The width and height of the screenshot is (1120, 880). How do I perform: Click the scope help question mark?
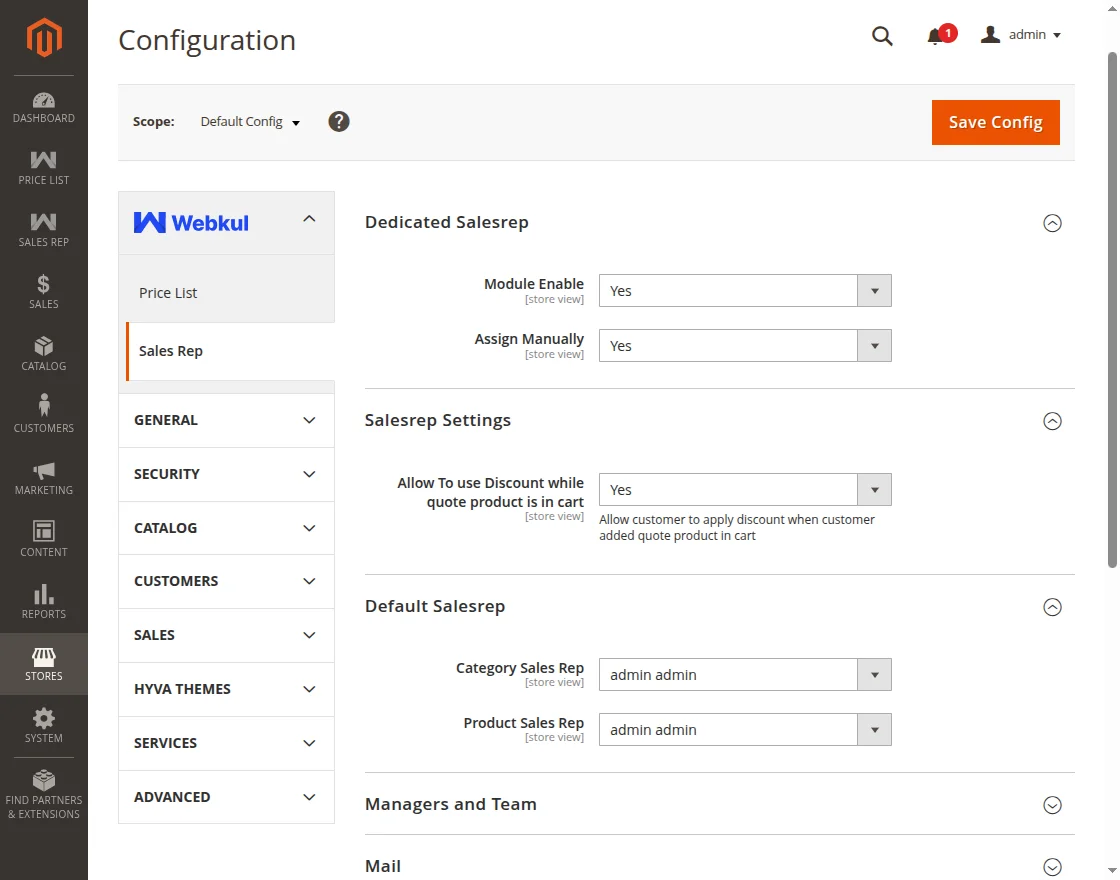(339, 122)
